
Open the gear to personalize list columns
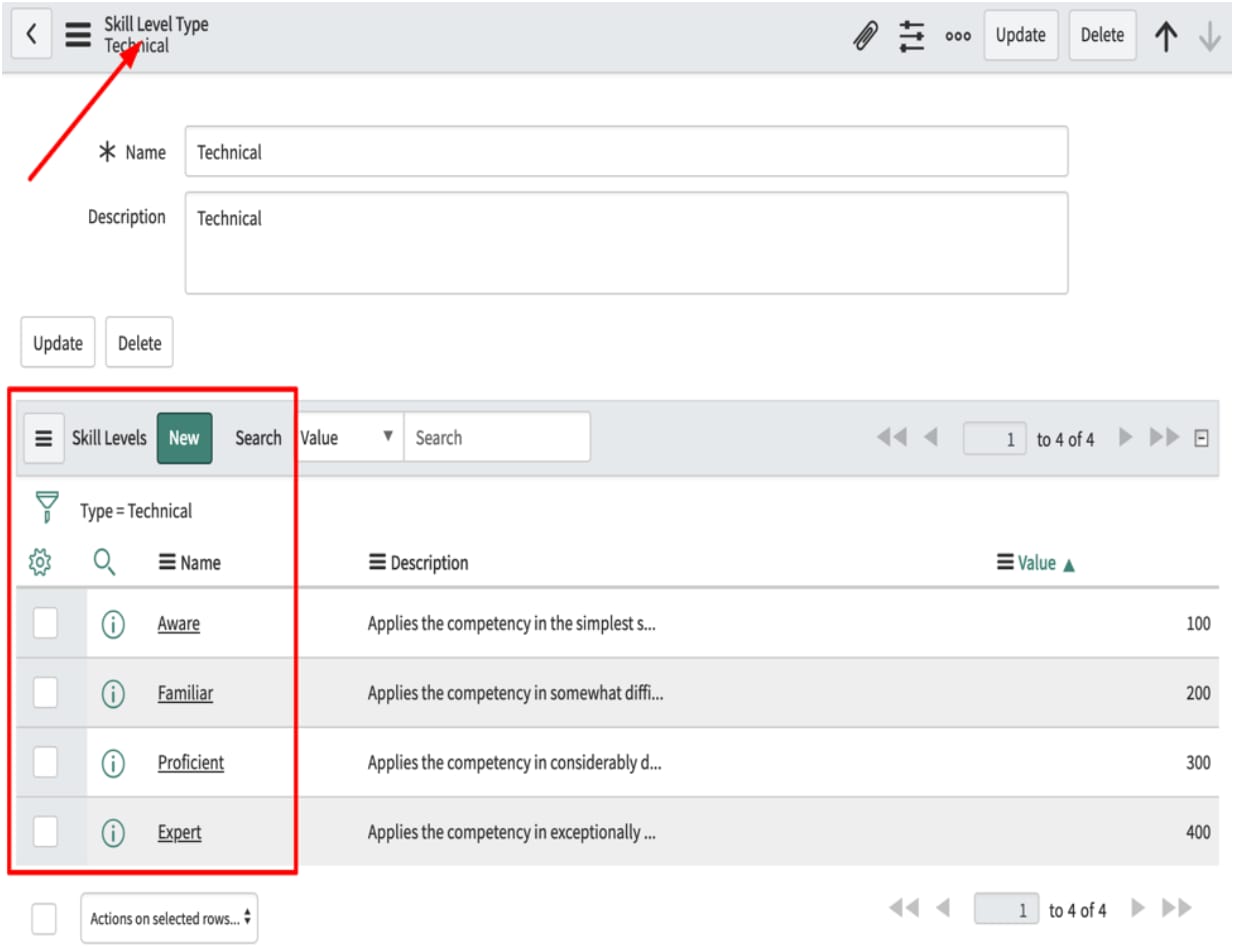click(x=41, y=562)
